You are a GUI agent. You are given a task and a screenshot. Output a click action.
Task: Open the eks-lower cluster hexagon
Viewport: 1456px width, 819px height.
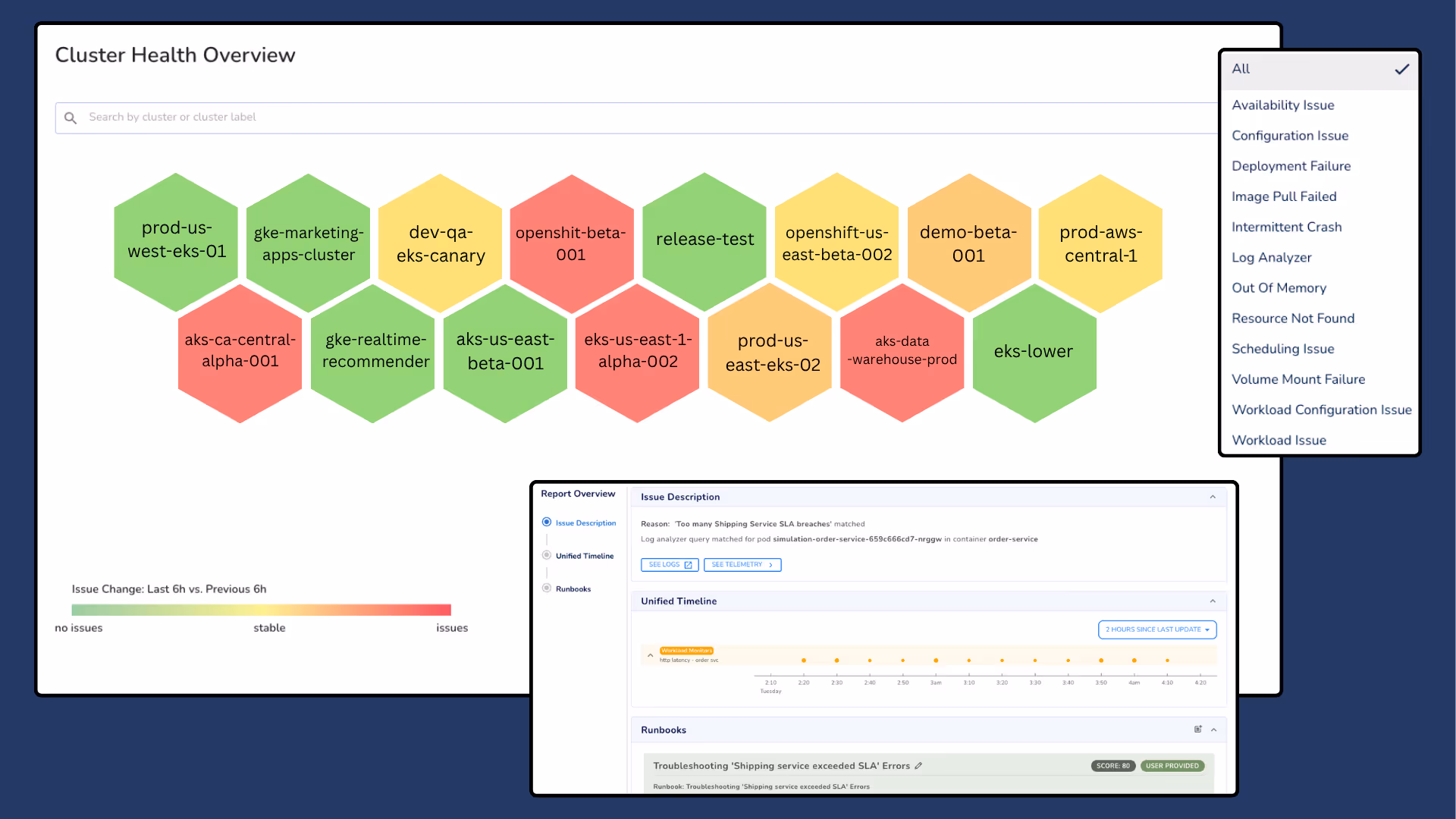(x=1034, y=353)
